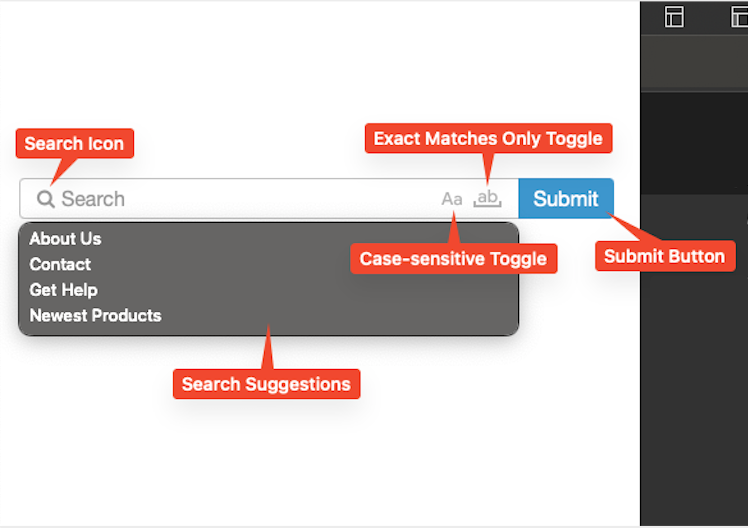This screenshot has width=748, height=528.
Task: Toggle the ab exact matches option
Action: click(487, 198)
